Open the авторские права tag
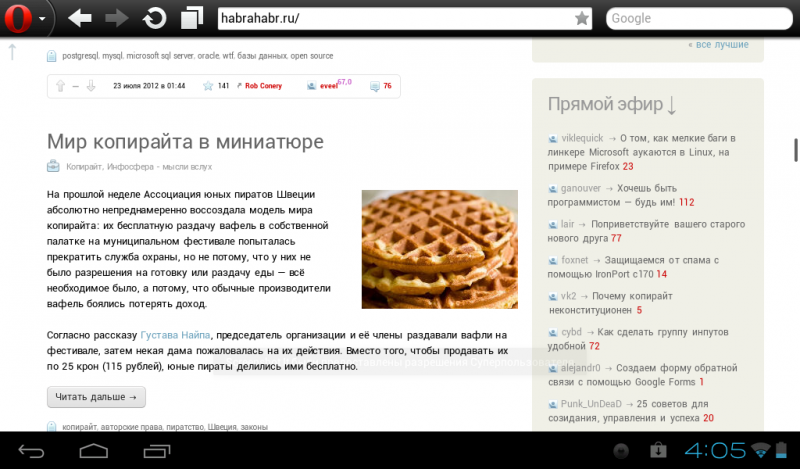The width and height of the screenshot is (800, 469). (x=131, y=427)
